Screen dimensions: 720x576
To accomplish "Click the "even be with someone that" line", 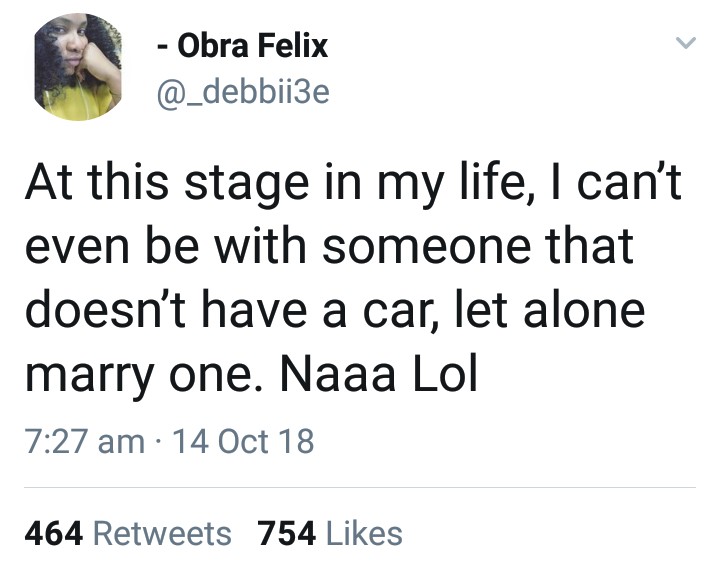I will coord(328,249).
